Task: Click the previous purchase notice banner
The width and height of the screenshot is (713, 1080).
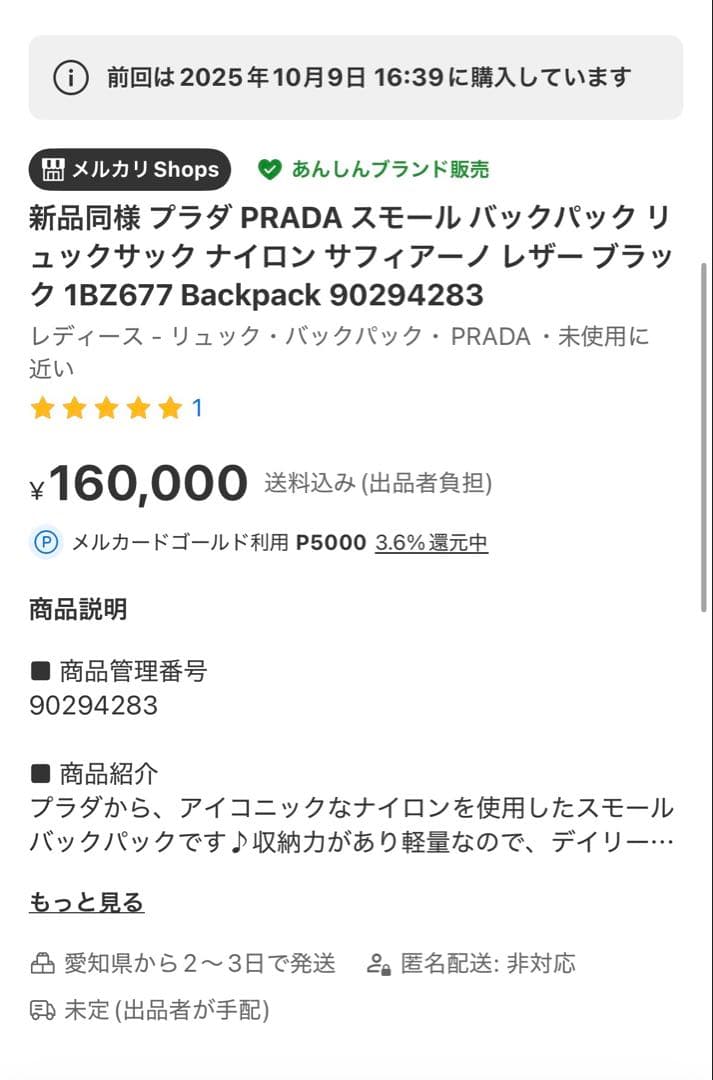Action: pyautogui.click(x=356, y=74)
